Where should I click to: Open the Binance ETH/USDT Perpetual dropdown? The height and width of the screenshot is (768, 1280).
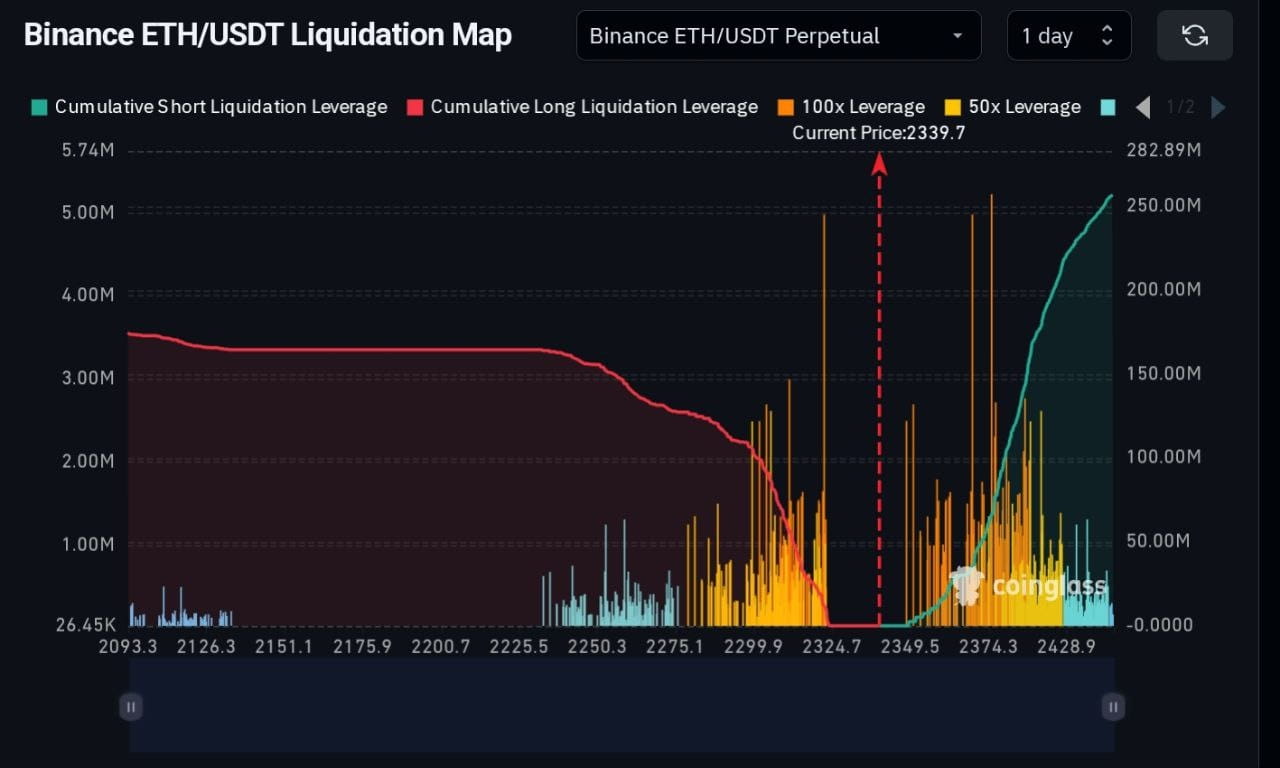779,35
